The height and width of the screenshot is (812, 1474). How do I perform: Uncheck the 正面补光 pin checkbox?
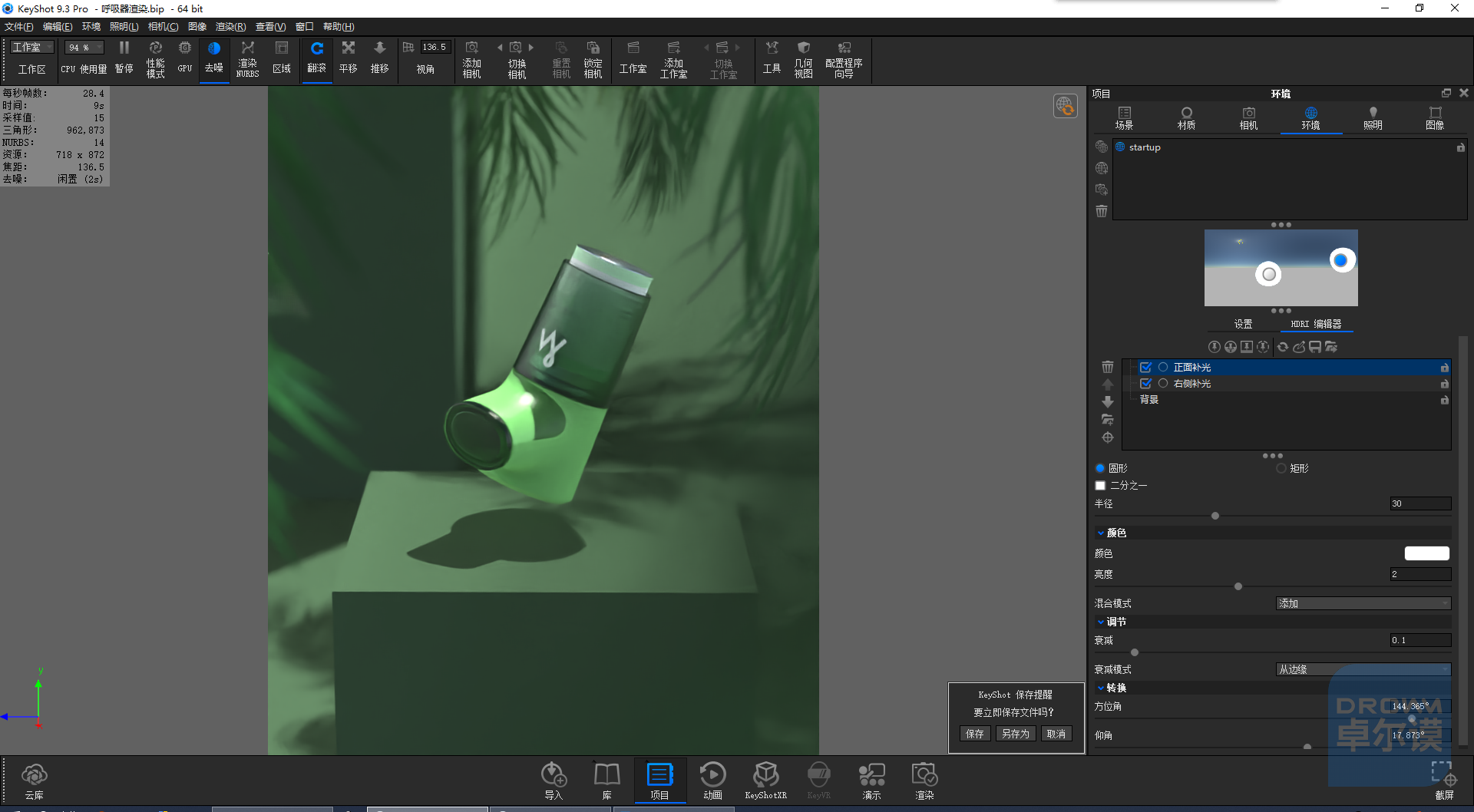tap(1145, 368)
